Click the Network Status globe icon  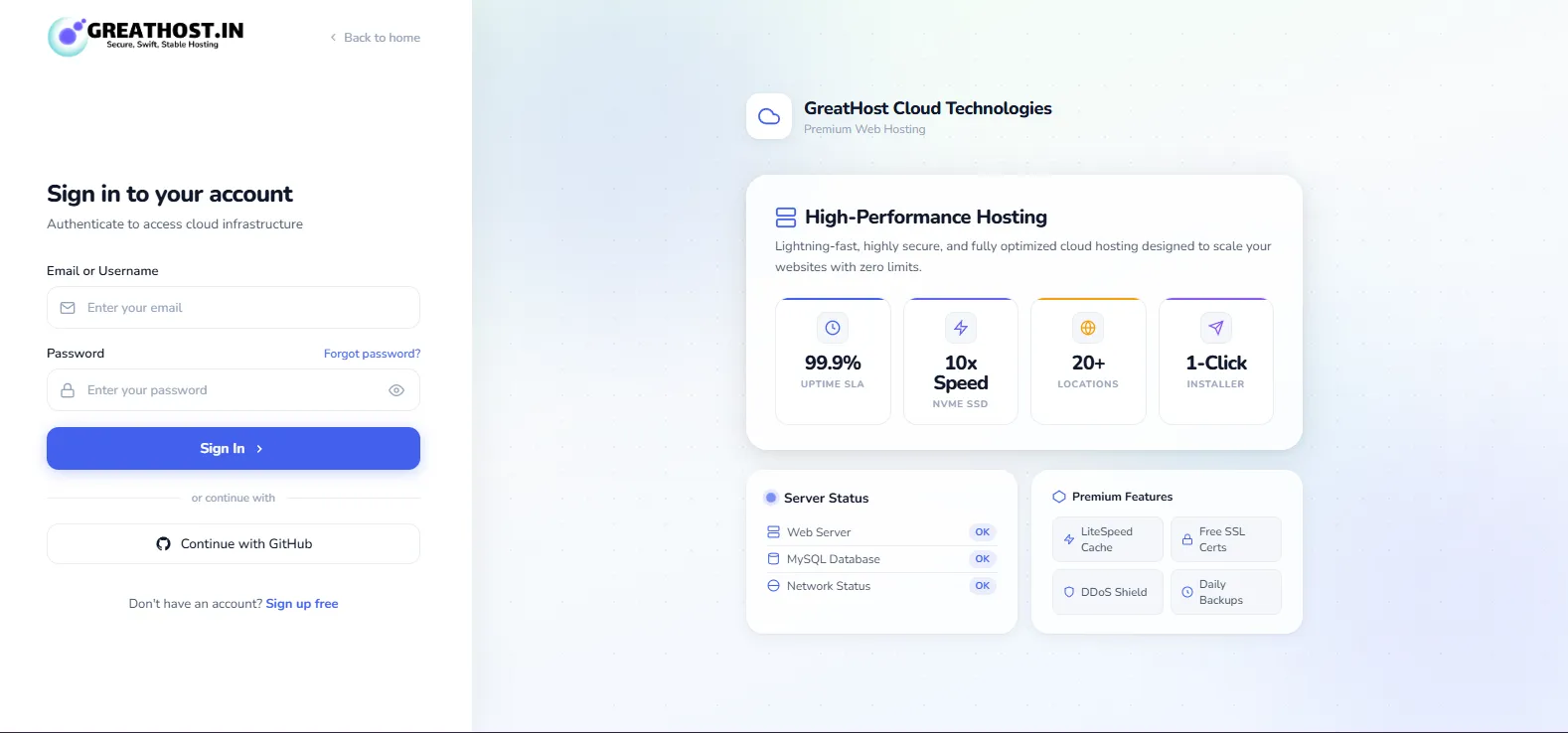point(773,586)
